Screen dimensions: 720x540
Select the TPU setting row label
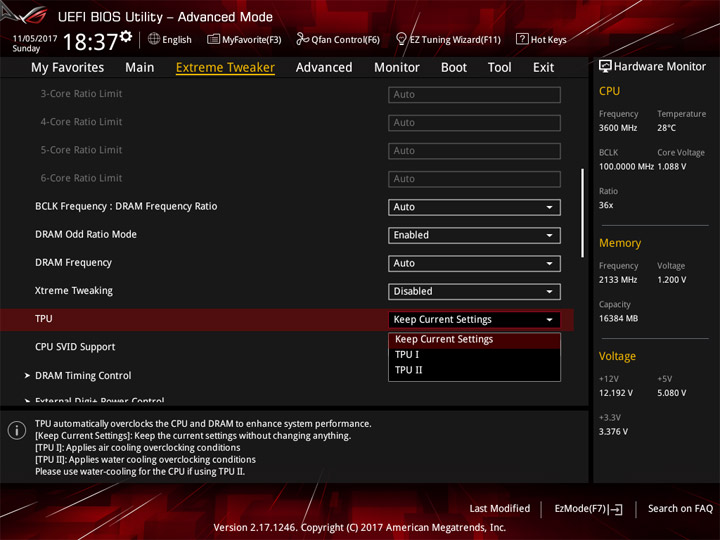point(44,319)
